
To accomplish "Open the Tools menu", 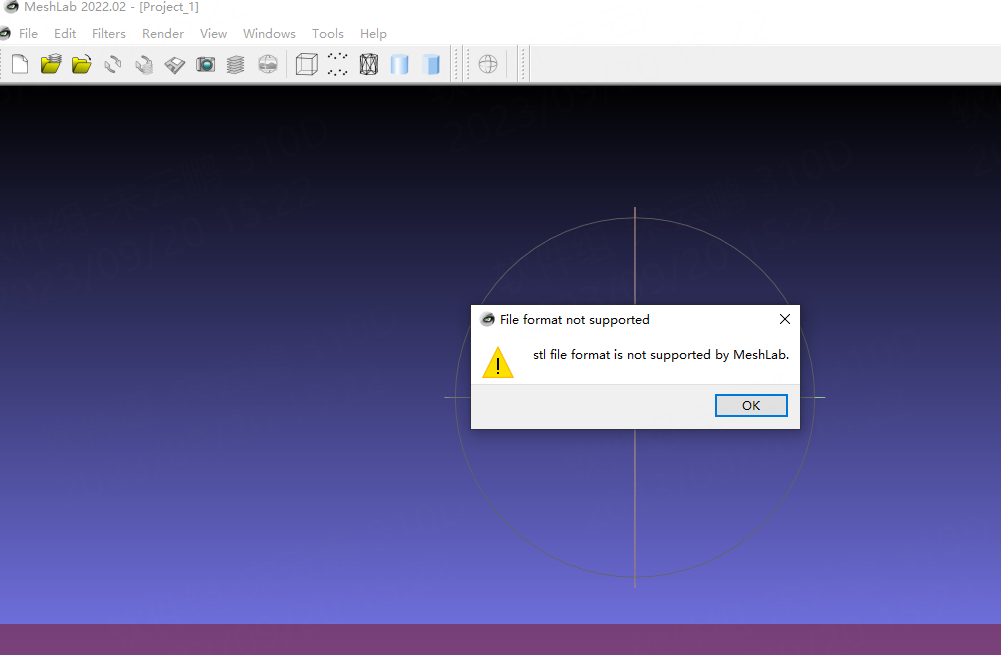I will [x=327, y=33].
